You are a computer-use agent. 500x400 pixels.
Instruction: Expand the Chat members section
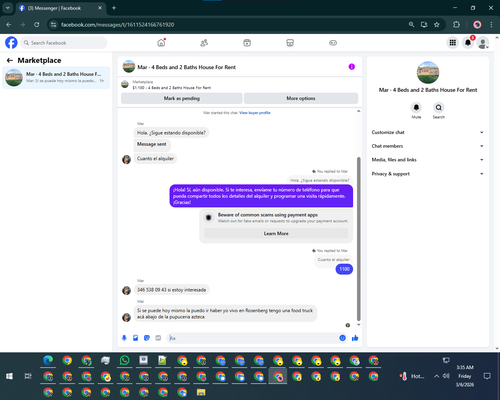point(428,146)
